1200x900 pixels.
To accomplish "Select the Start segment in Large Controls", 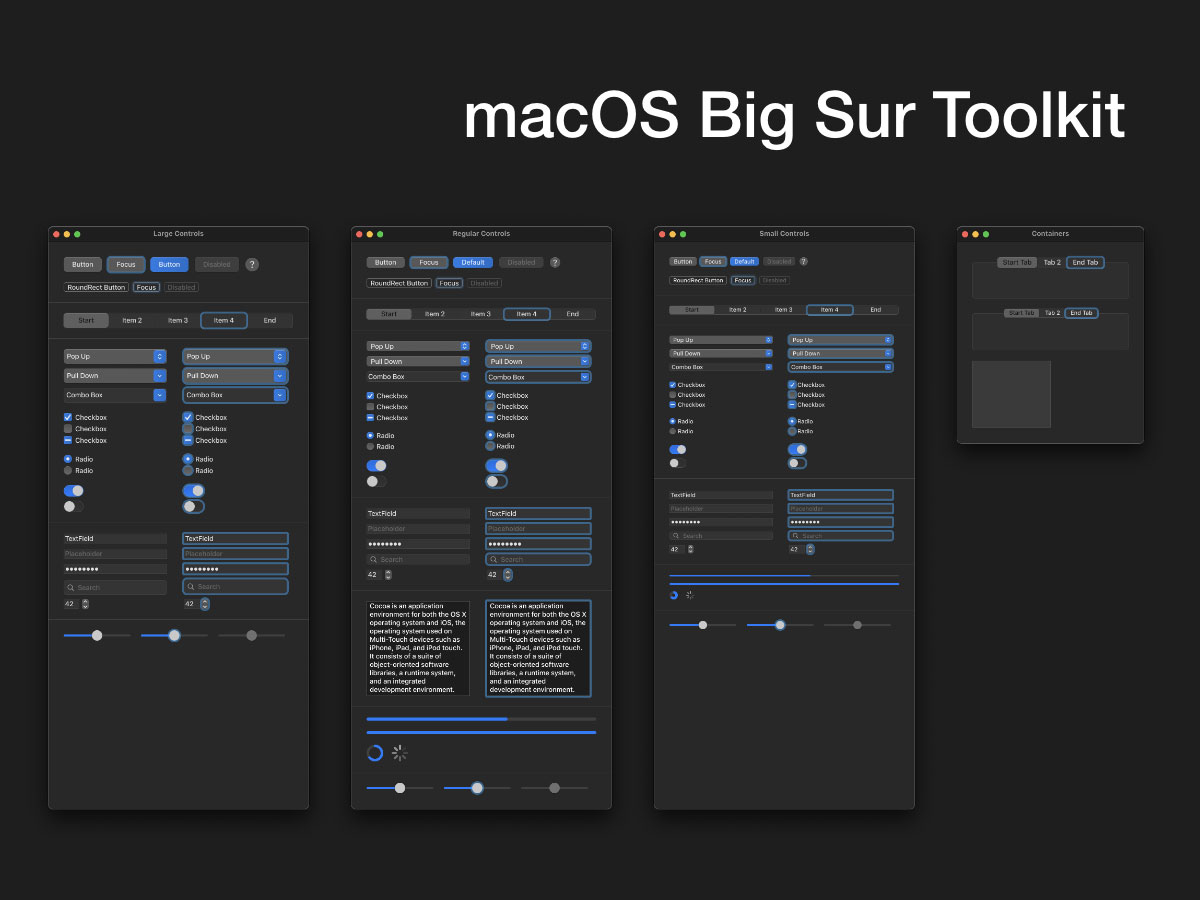I will coord(86,320).
